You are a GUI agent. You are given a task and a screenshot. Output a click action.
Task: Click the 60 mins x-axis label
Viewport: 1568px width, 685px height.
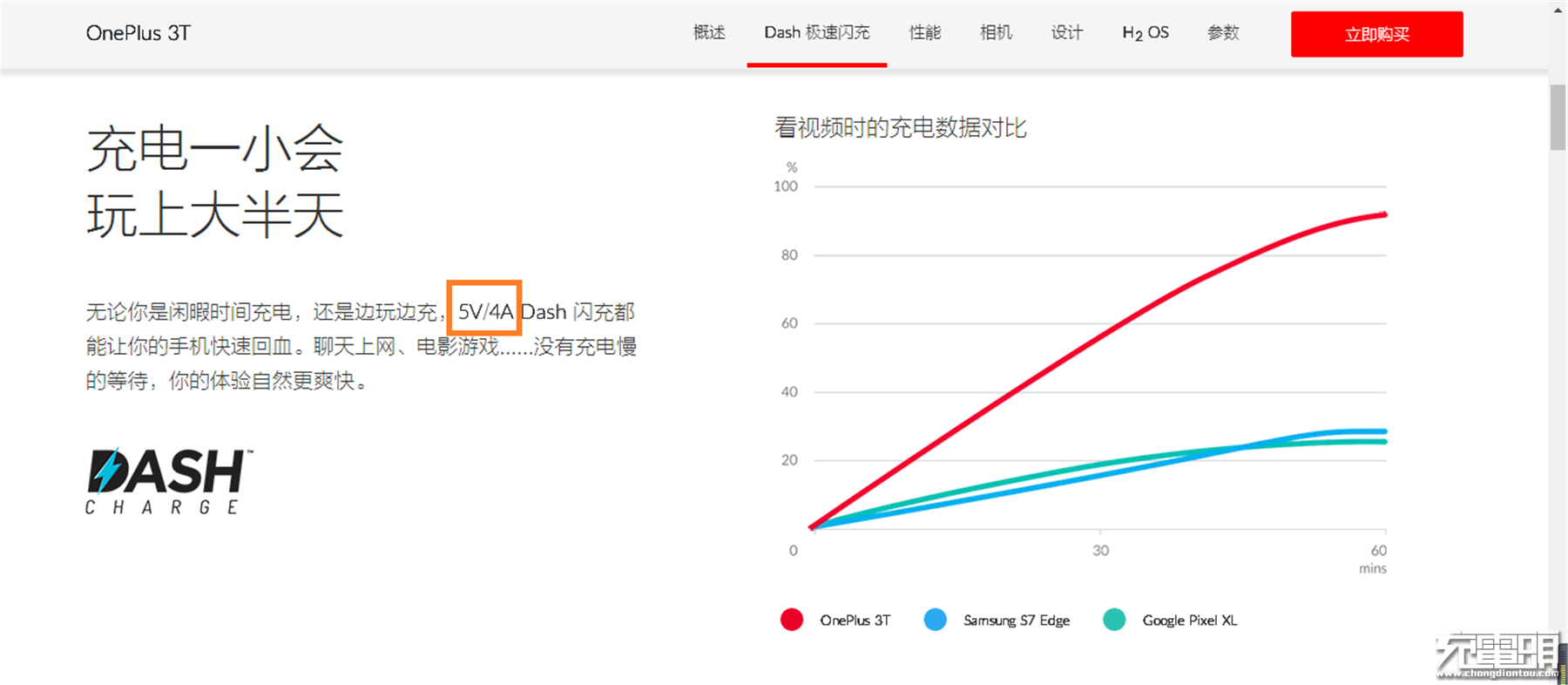pyautogui.click(x=1374, y=559)
